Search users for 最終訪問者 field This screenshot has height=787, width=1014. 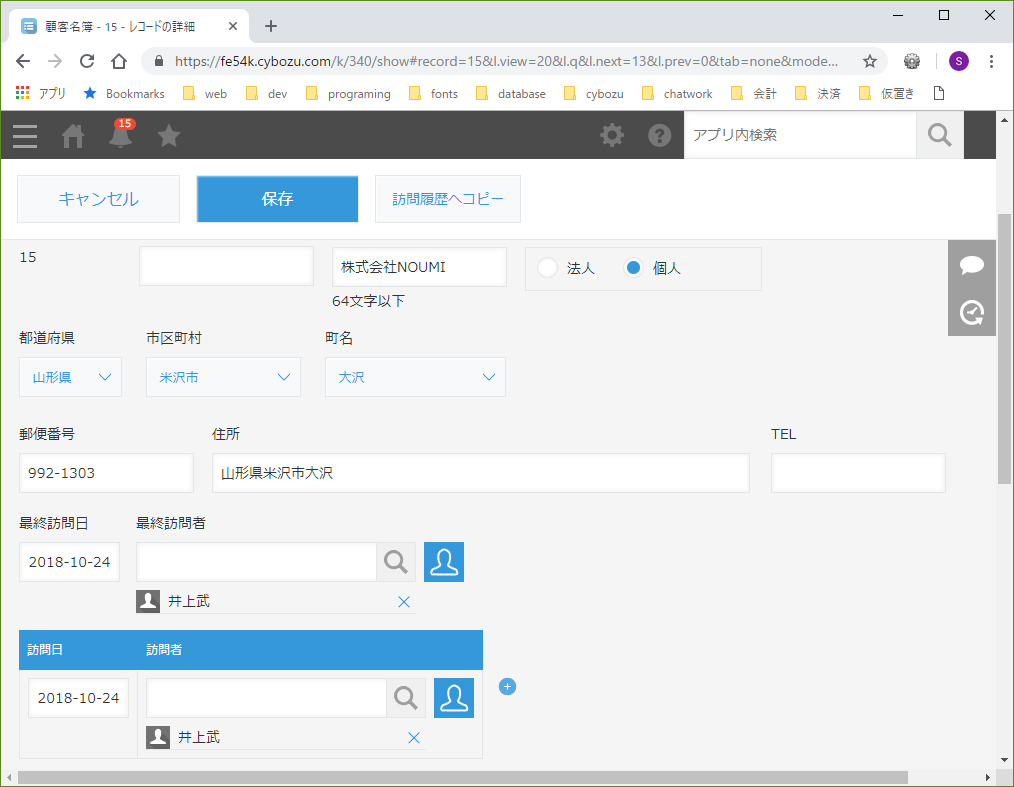[396, 562]
